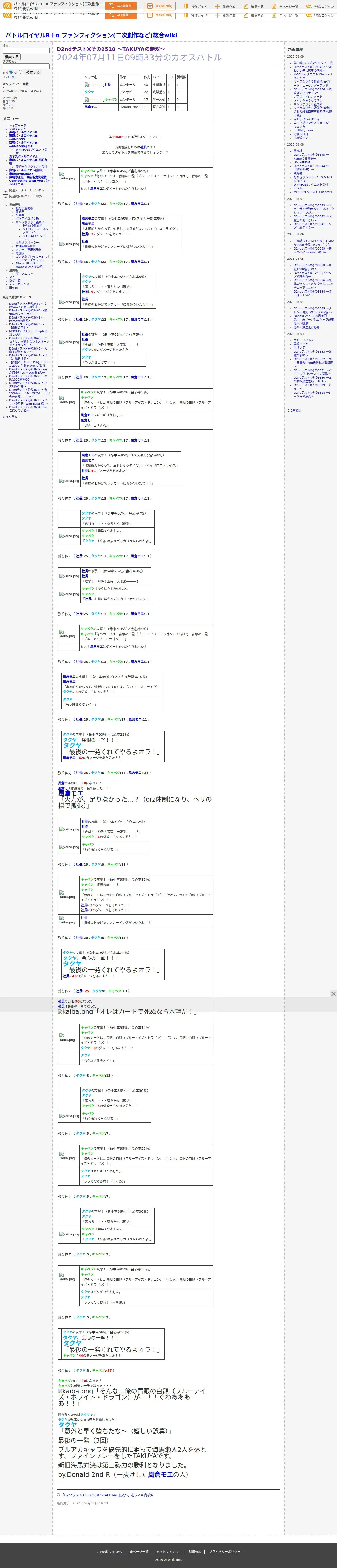Open メンバー専用掲示板 link
337x1568 pixels.
pyautogui.click(x=29, y=250)
